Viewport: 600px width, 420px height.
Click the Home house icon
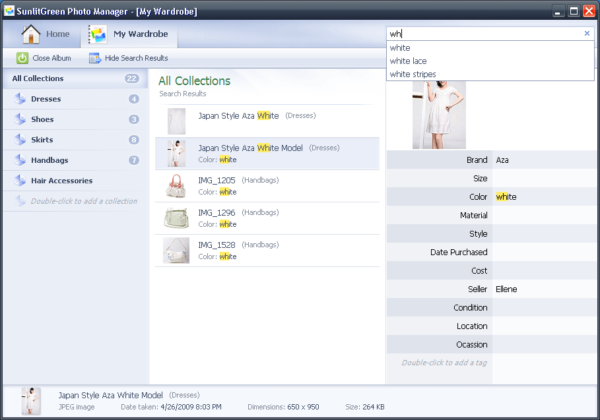tap(31, 34)
